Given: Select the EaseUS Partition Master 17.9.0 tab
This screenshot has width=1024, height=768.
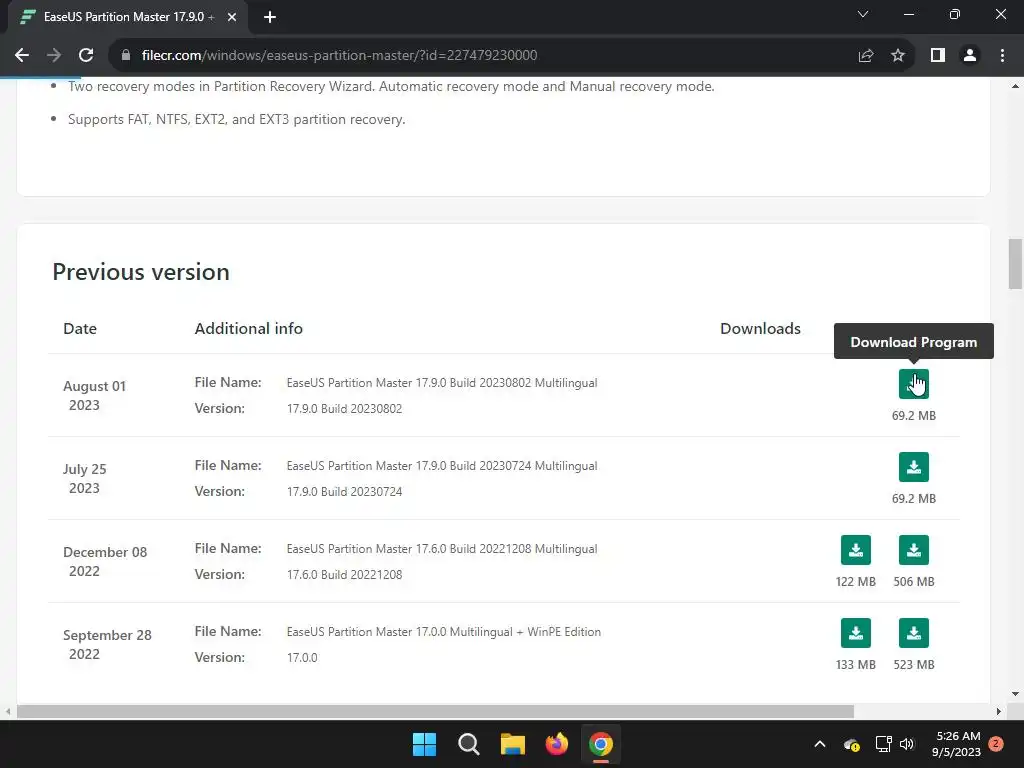Looking at the screenshot, I should [128, 17].
